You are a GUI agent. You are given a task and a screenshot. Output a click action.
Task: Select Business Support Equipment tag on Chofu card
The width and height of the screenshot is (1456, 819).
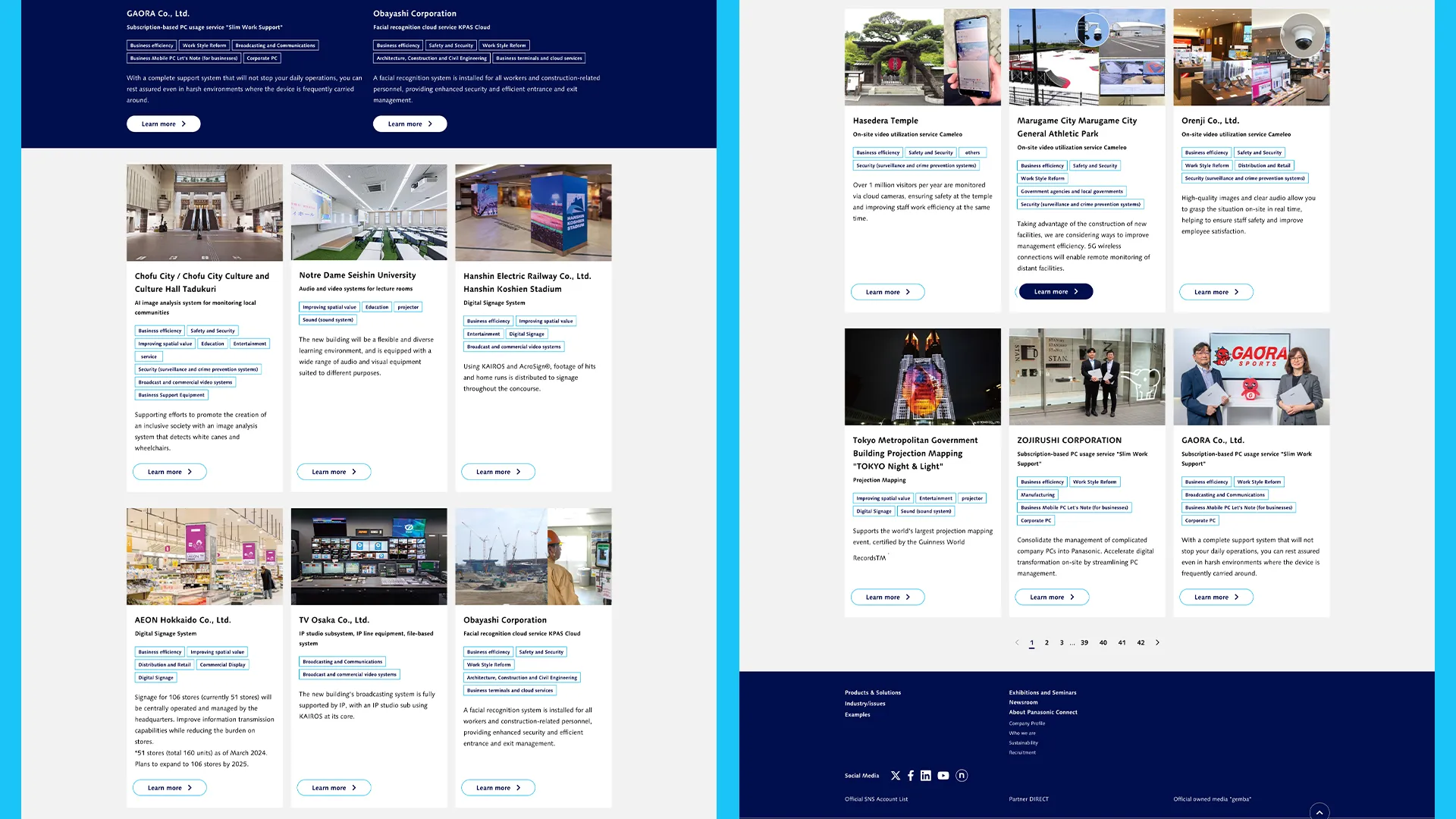(x=171, y=395)
